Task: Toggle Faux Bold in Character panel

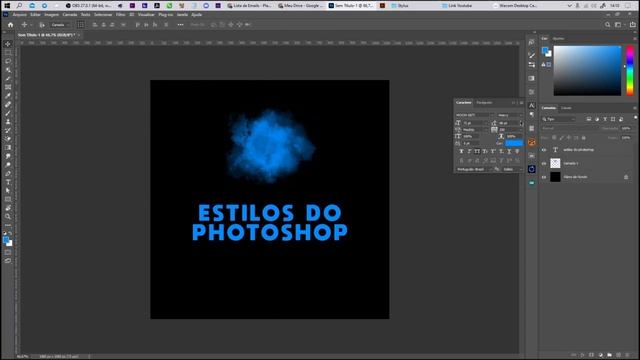Action: click(x=461, y=151)
